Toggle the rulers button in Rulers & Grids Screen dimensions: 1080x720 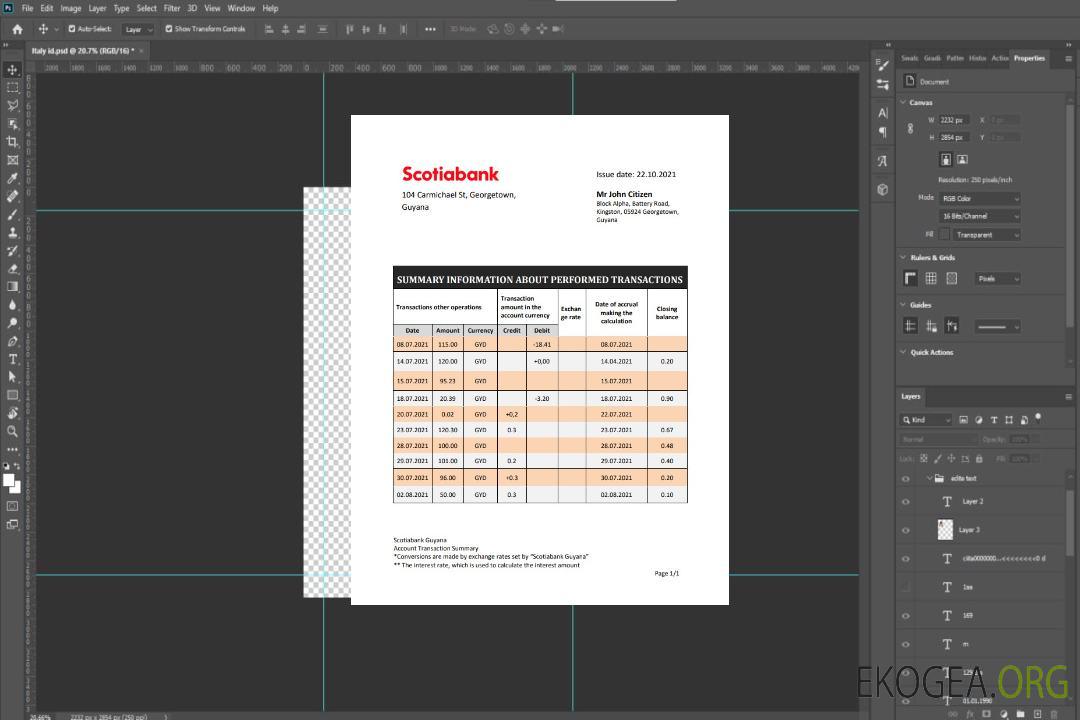point(911,278)
